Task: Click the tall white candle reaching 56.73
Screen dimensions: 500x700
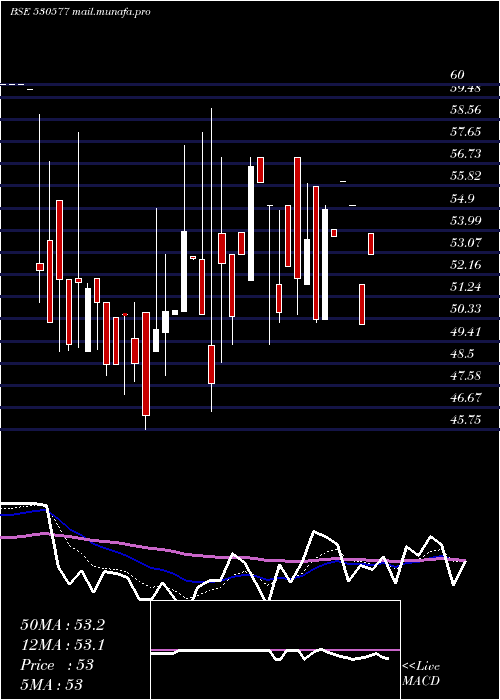Action: [x=251, y=223]
